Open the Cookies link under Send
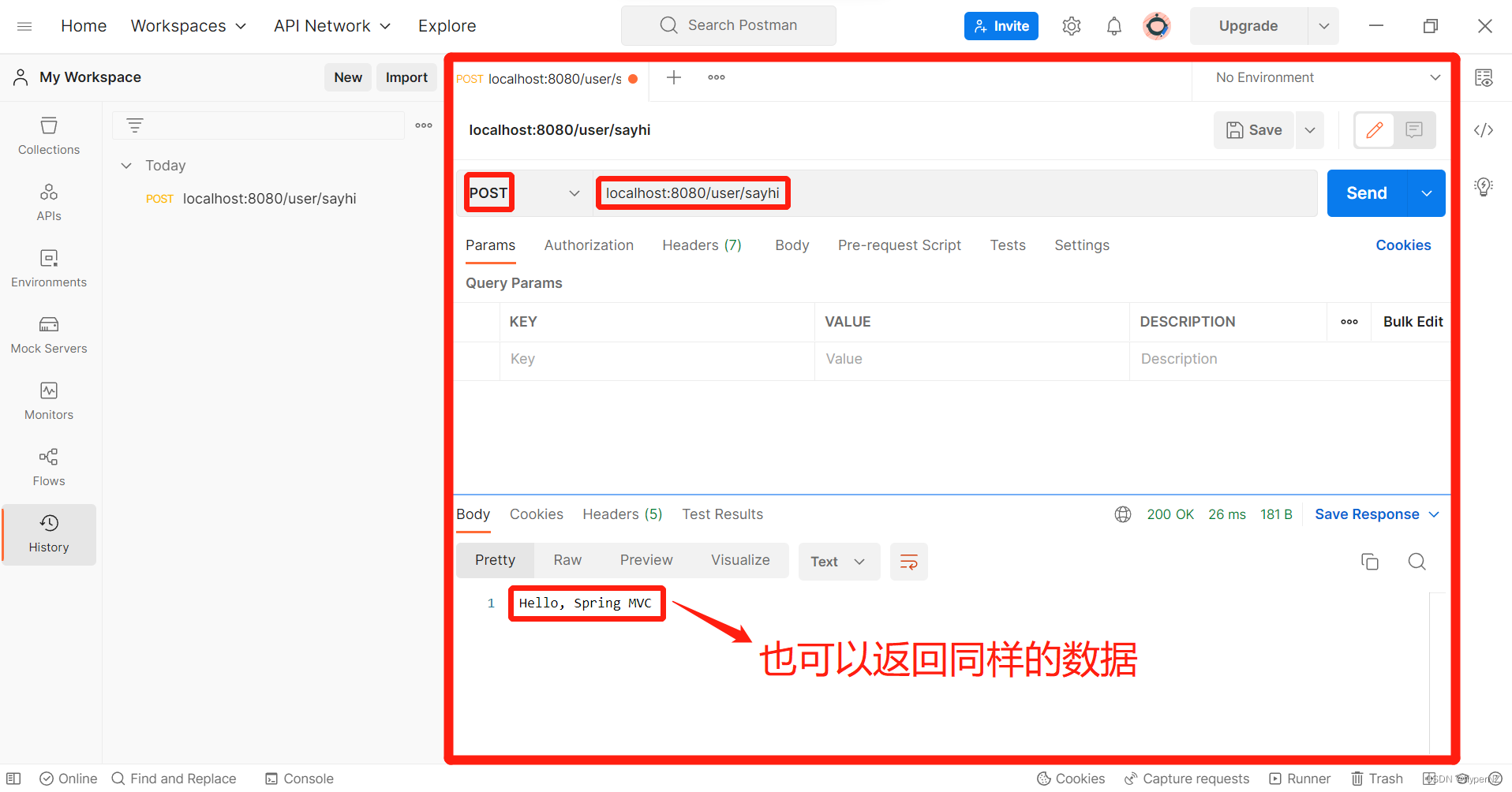Image resolution: width=1512 pixels, height=792 pixels. pyautogui.click(x=1403, y=245)
